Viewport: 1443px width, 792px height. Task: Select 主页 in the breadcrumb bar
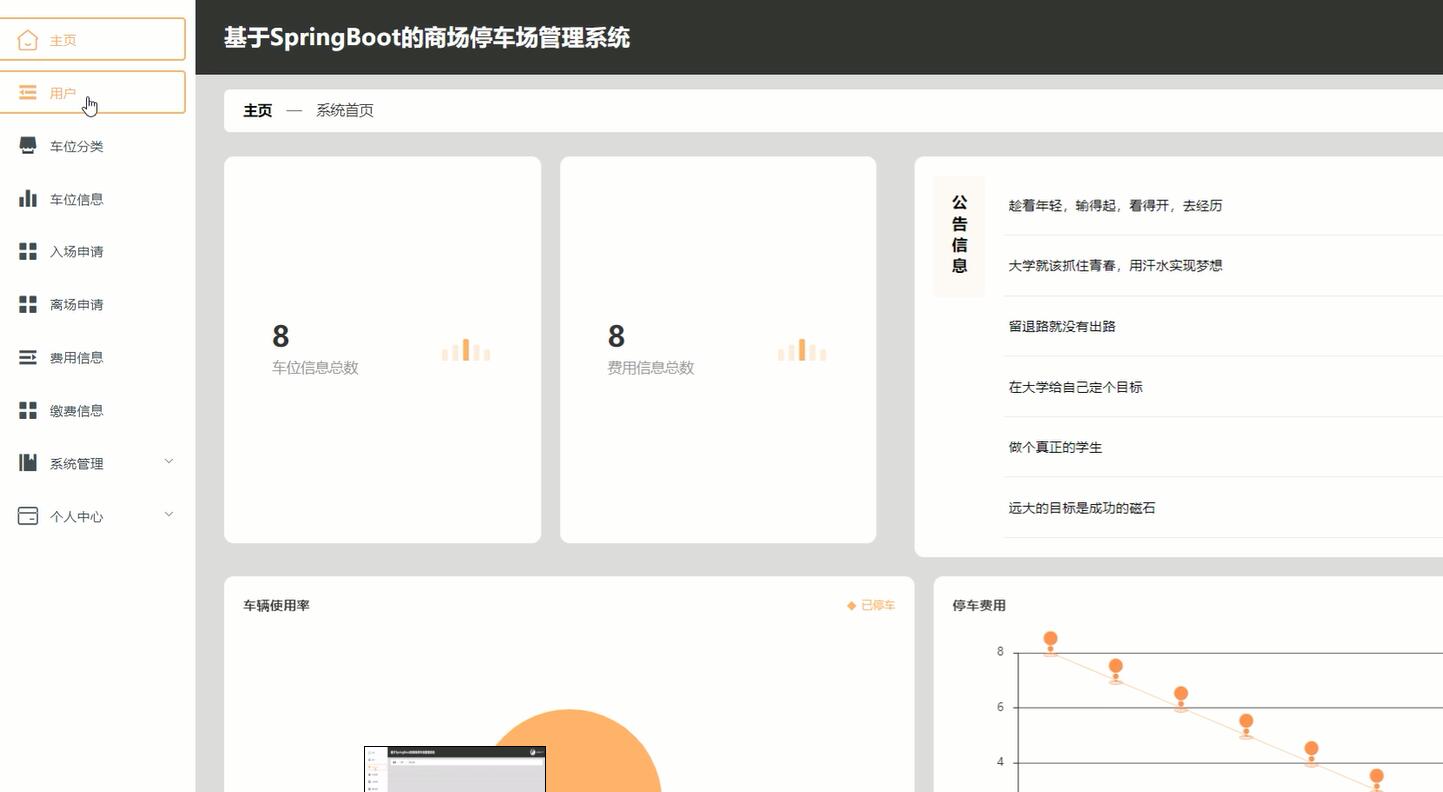click(x=256, y=110)
